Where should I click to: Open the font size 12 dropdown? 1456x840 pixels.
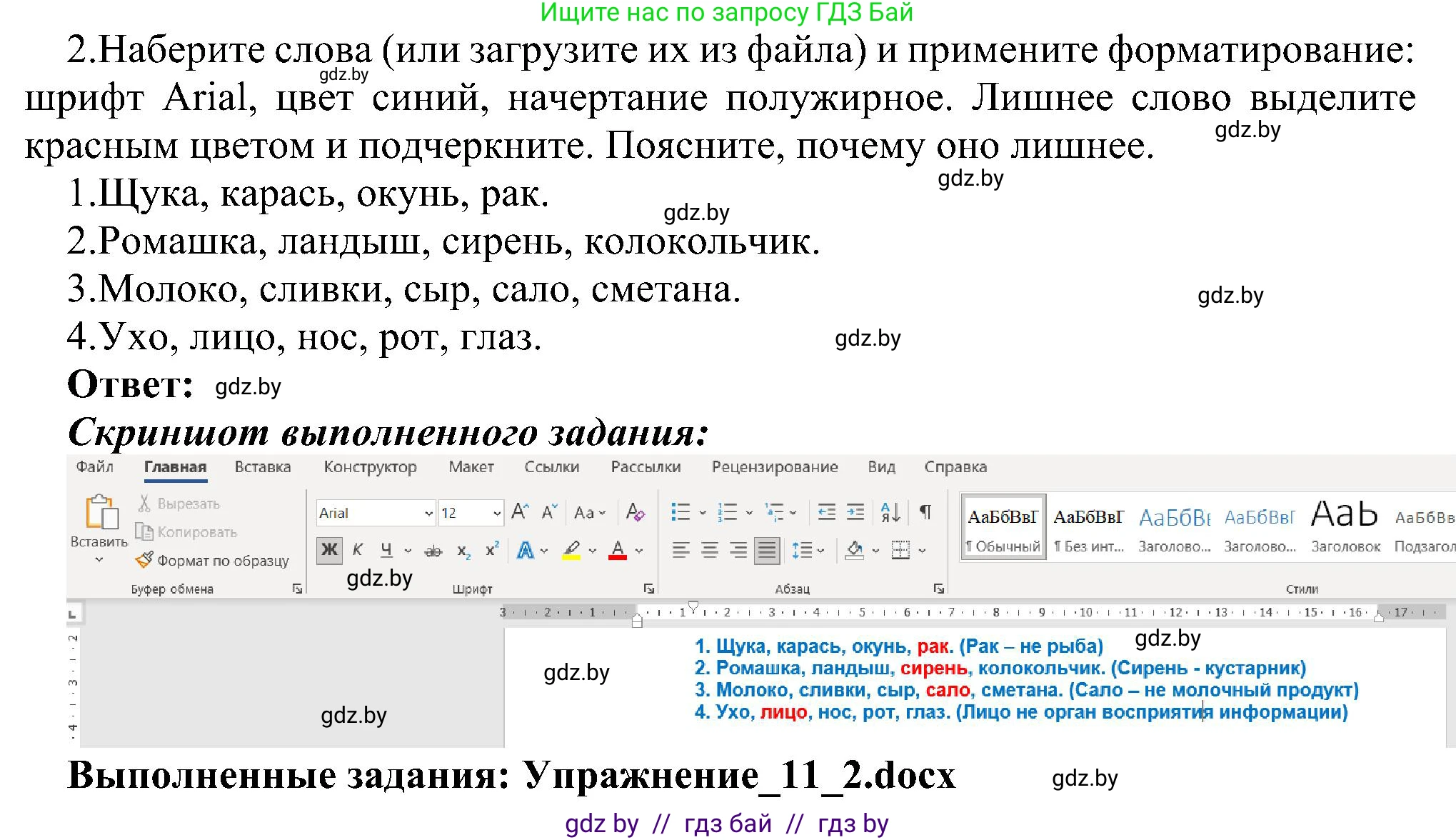pyautogui.click(x=497, y=513)
